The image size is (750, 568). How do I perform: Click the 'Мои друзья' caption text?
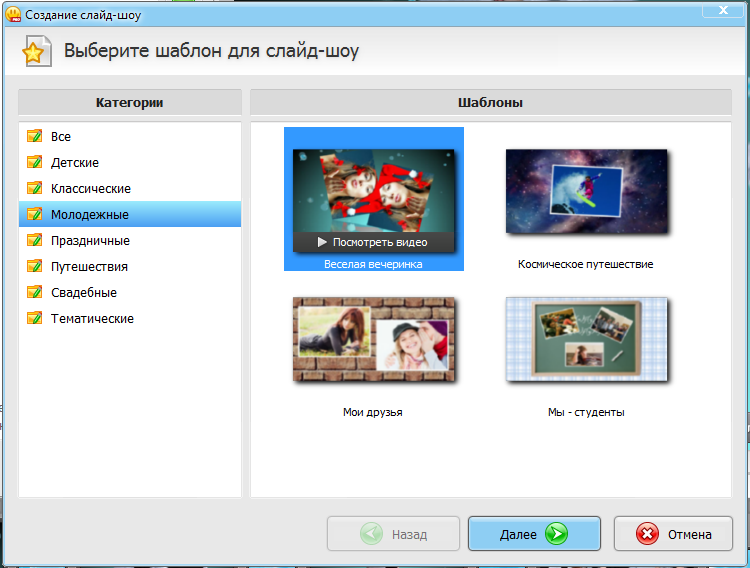pos(373,412)
